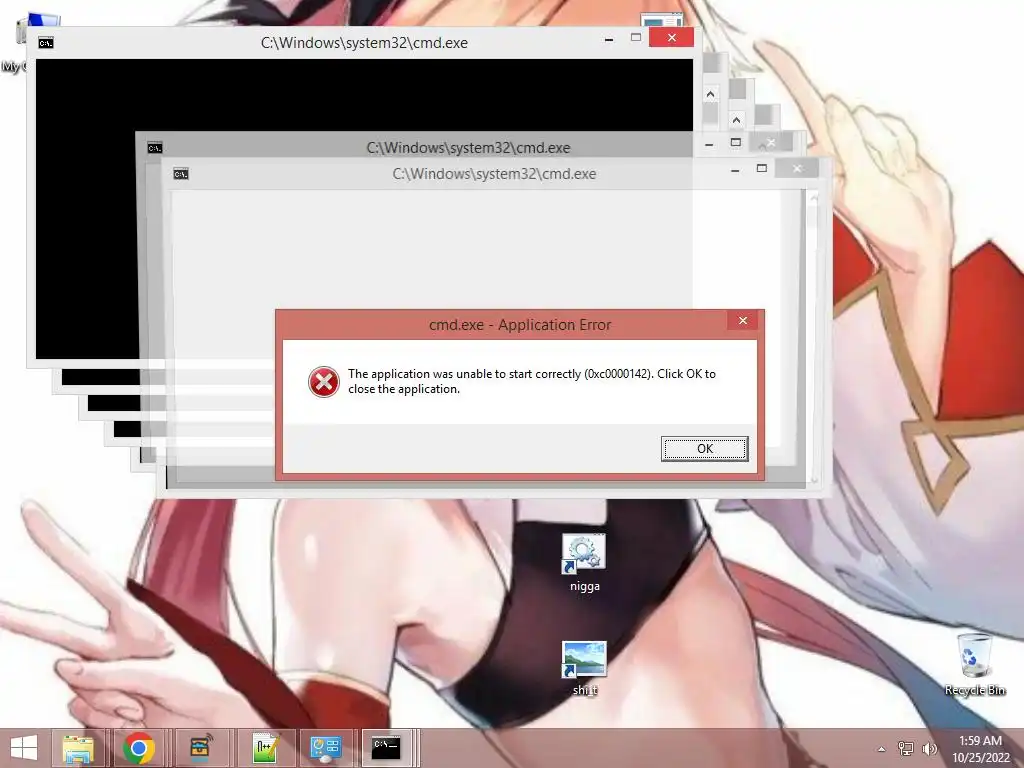This screenshot has height=768, width=1024.
Task: Close the middle gray cmd.exe window
Action: (x=771, y=142)
